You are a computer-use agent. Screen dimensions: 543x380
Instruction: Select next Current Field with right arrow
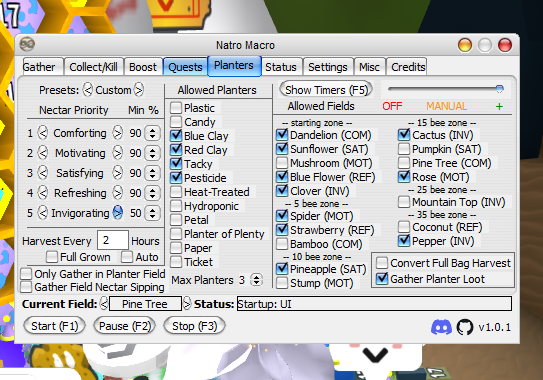(187, 304)
